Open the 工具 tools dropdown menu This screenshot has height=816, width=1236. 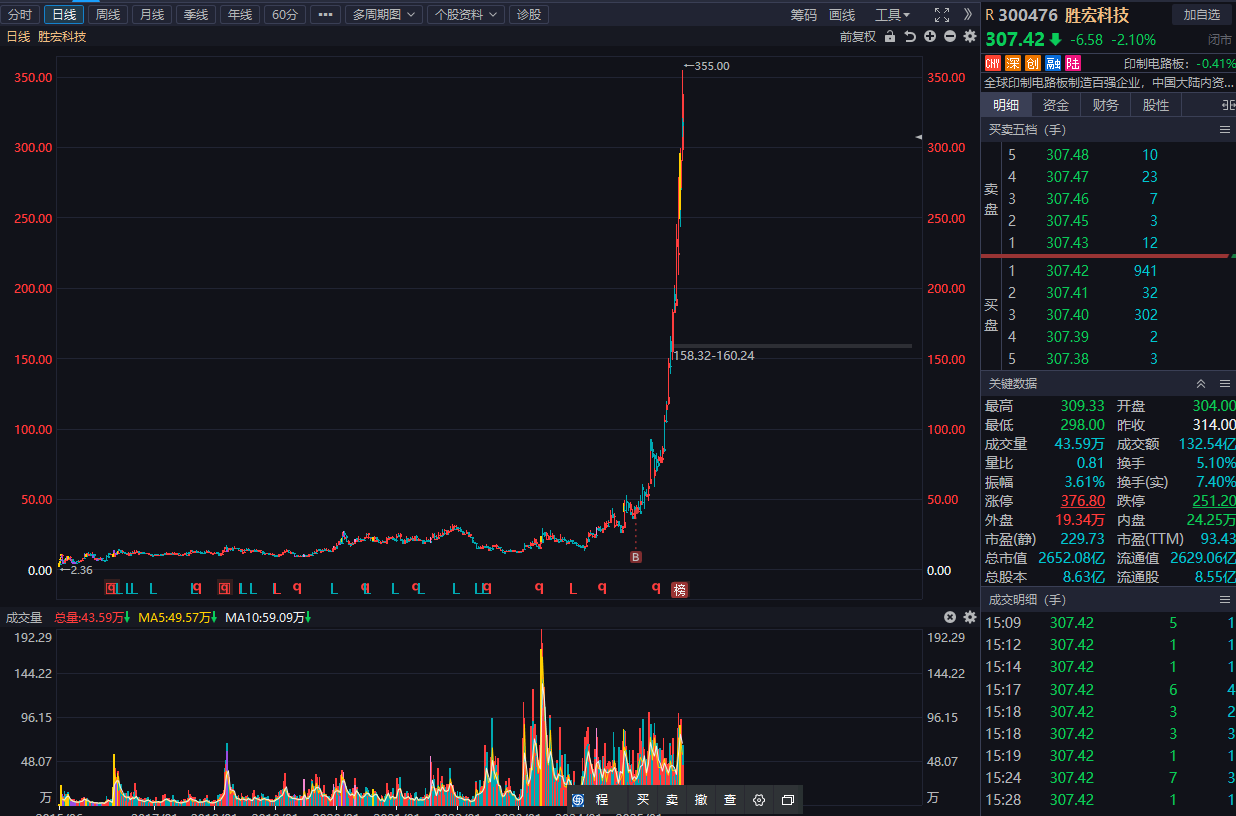[892, 15]
